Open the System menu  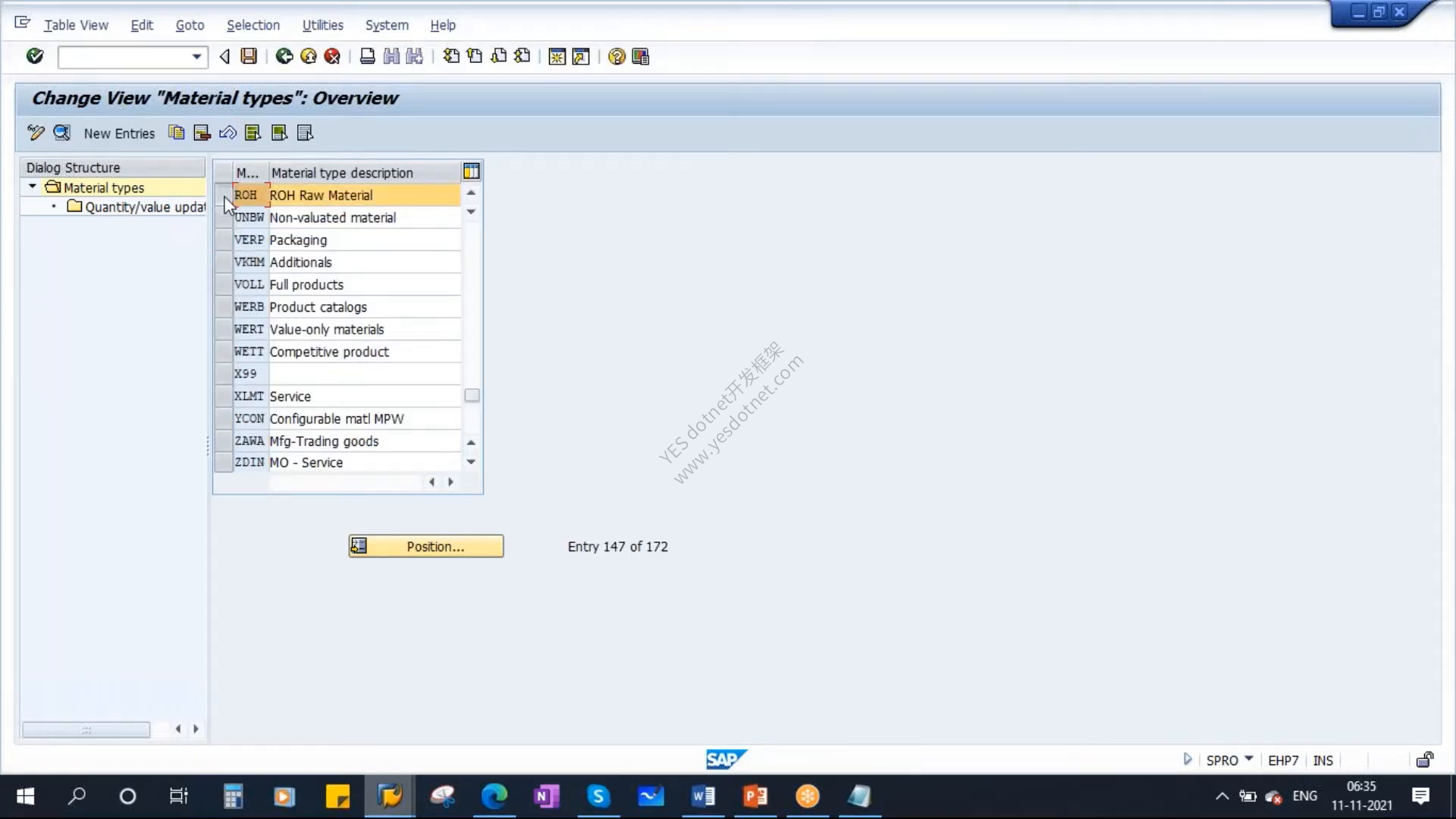[387, 25]
